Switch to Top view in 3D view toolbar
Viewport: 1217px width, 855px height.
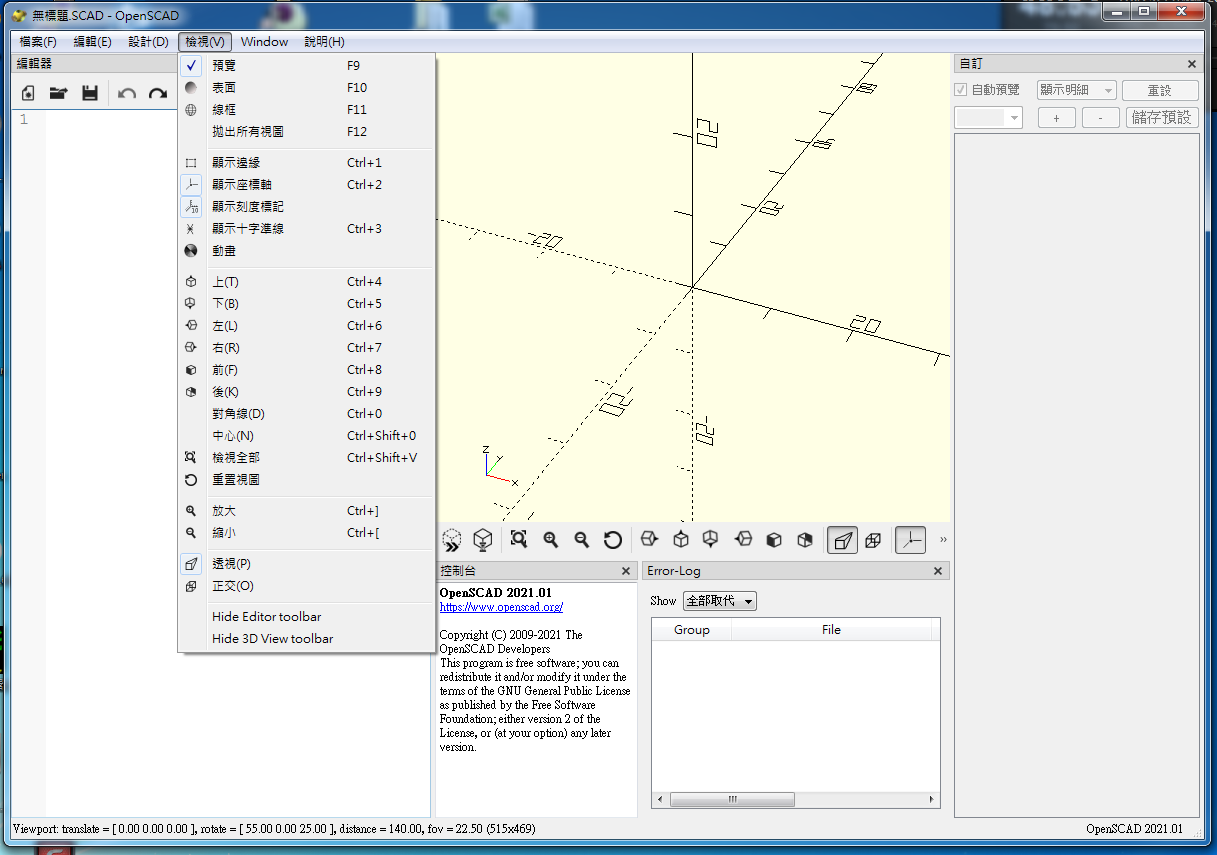(681, 540)
